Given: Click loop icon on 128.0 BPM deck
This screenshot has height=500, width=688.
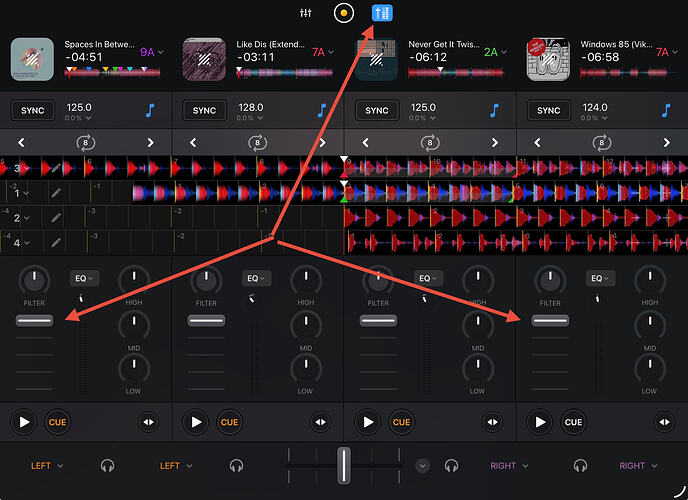Looking at the screenshot, I should (x=257, y=142).
